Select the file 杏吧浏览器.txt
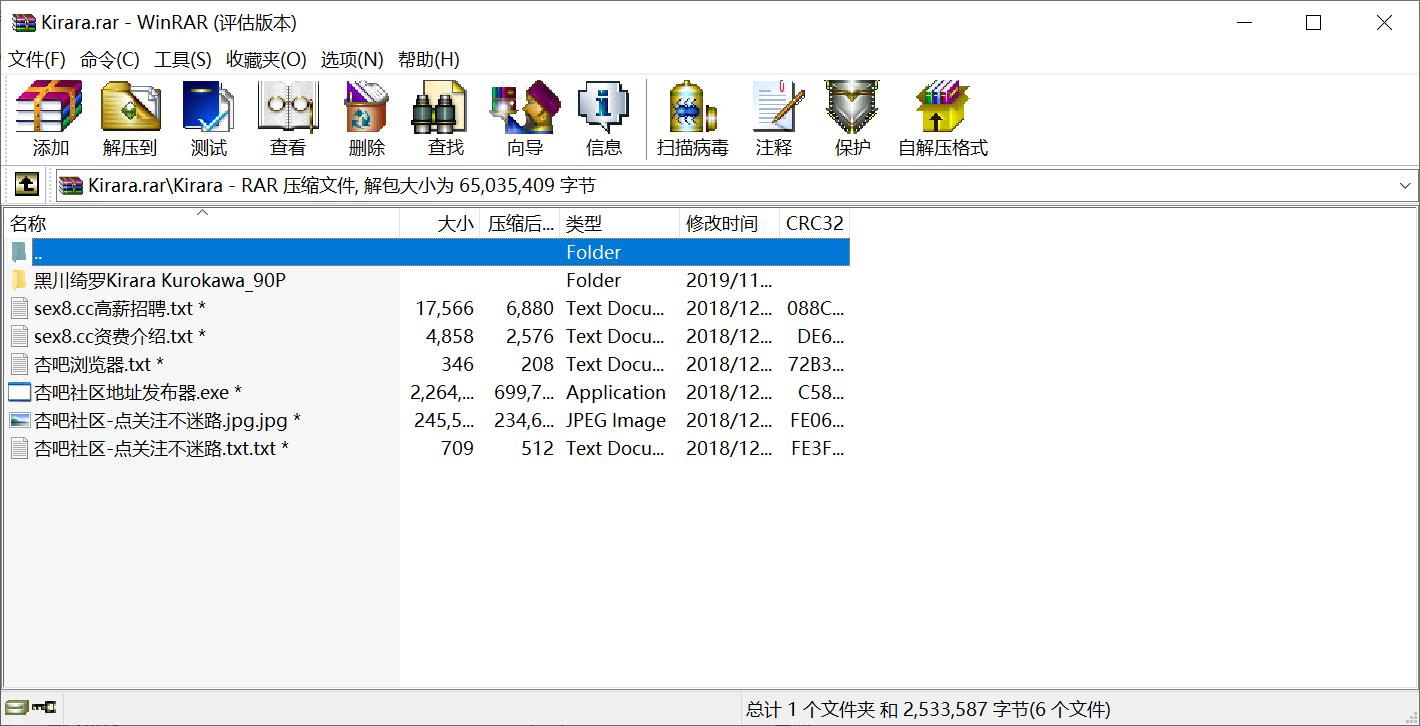 pyautogui.click(x=99, y=364)
